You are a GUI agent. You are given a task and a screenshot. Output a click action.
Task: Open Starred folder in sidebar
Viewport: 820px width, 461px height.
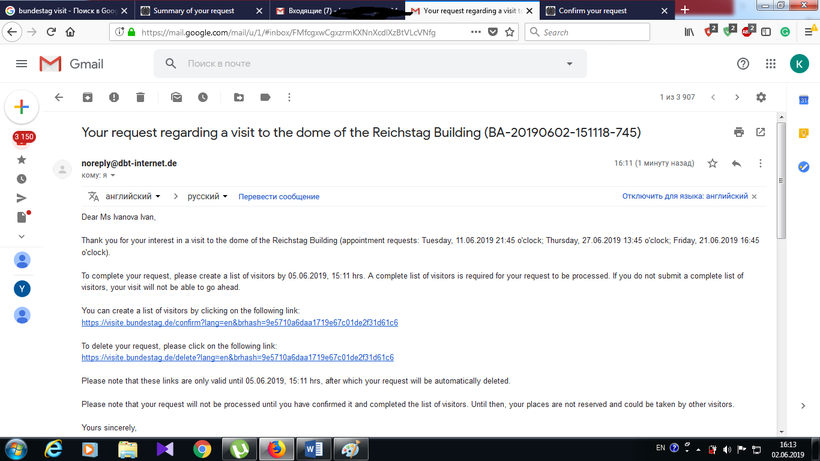[21, 160]
